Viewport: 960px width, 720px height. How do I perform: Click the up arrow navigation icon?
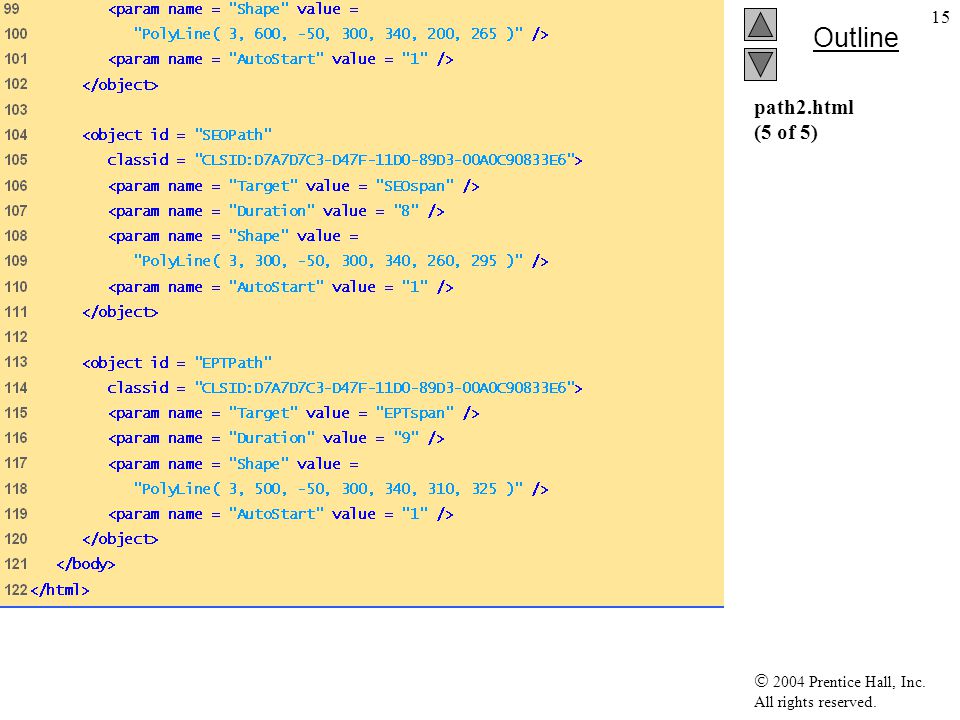(760, 24)
